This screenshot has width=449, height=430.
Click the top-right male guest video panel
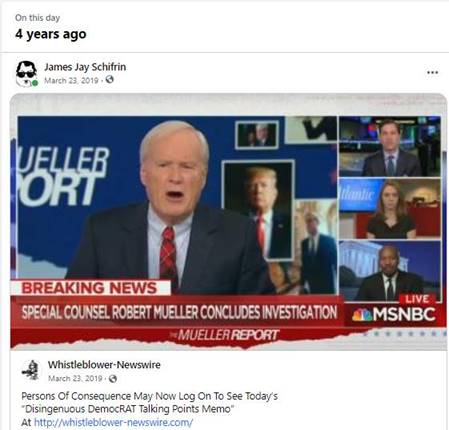390,147
